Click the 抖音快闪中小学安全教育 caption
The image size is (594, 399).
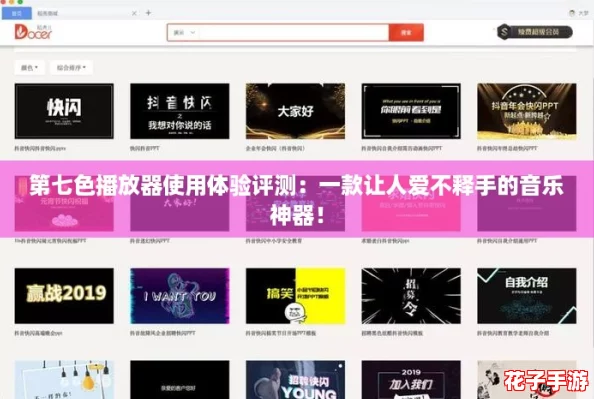pos(274,241)
